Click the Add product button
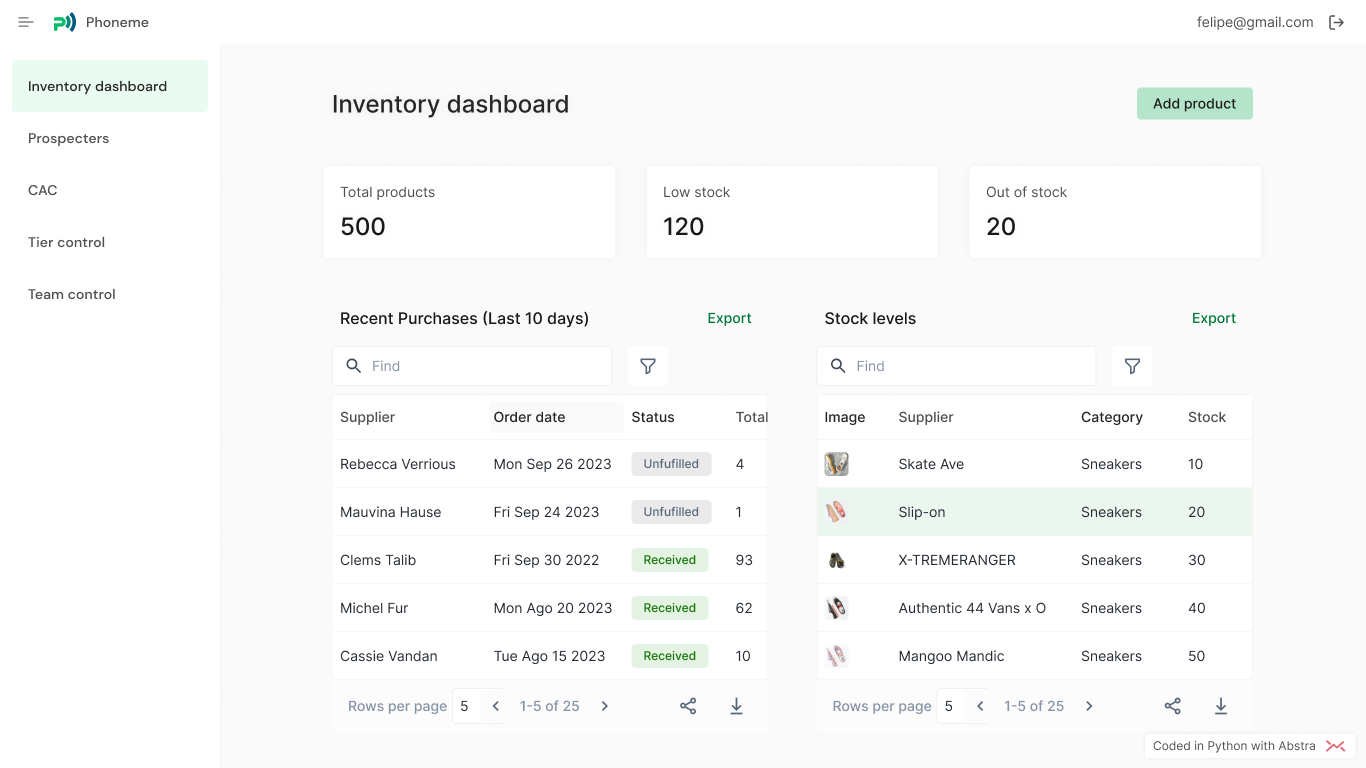 1194,103
